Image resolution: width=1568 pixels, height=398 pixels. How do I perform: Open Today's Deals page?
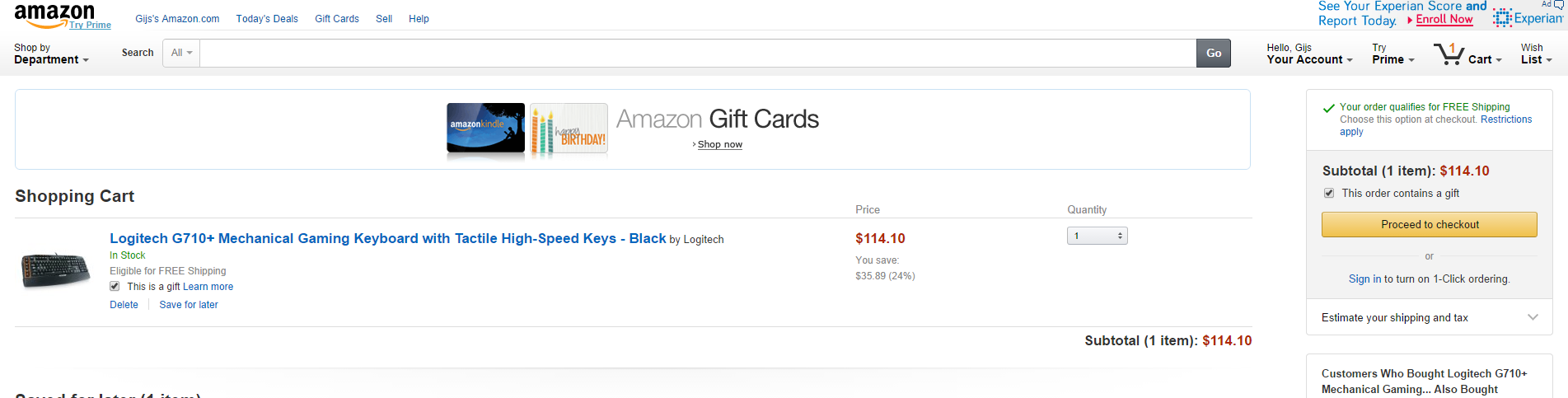(x=267, y=19)
